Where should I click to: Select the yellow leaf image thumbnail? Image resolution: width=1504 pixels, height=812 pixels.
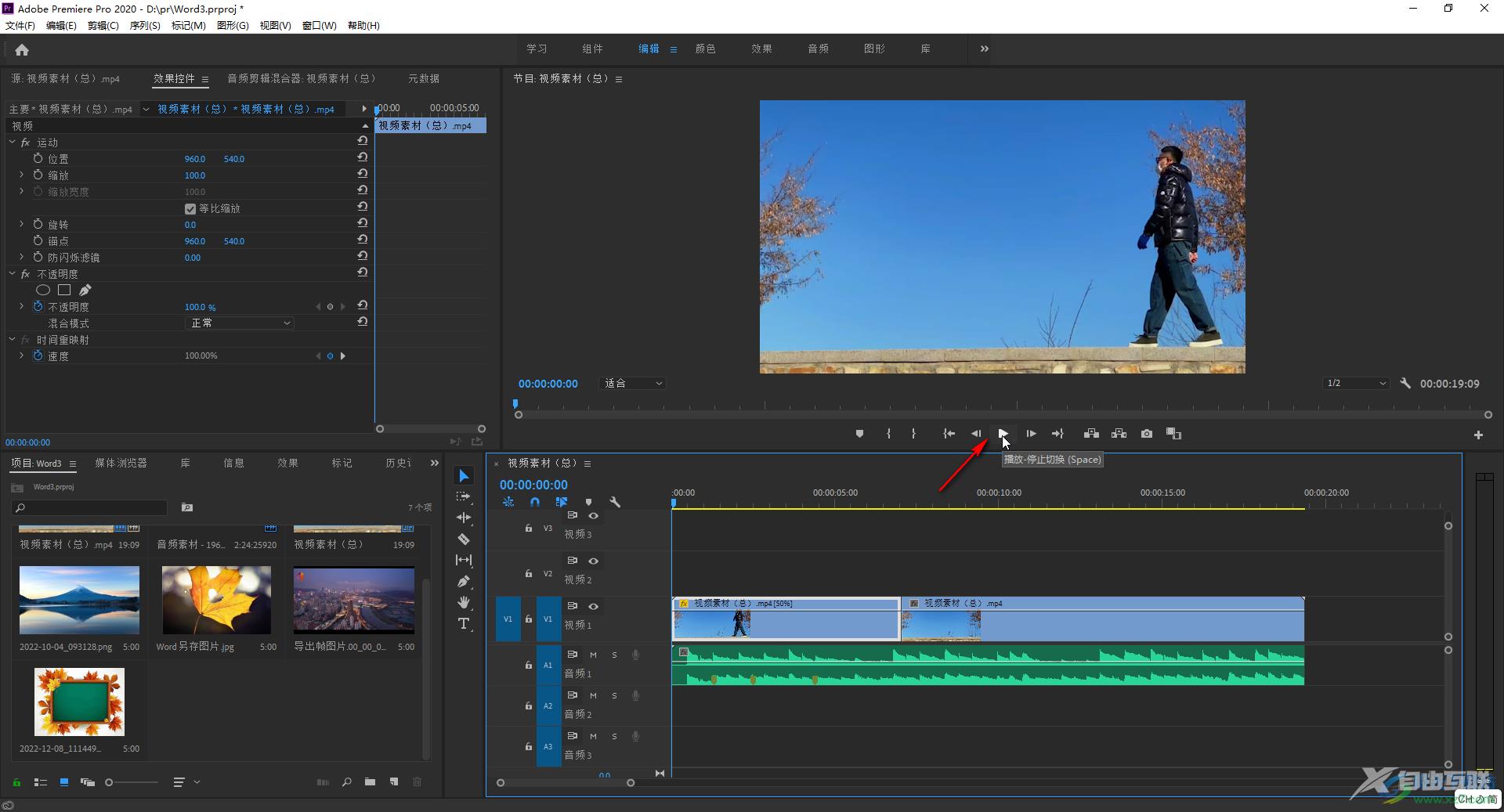216,600
